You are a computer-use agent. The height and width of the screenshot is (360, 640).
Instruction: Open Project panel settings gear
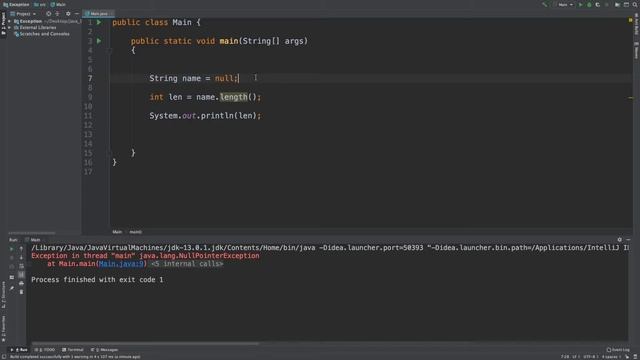click(68, 13)
